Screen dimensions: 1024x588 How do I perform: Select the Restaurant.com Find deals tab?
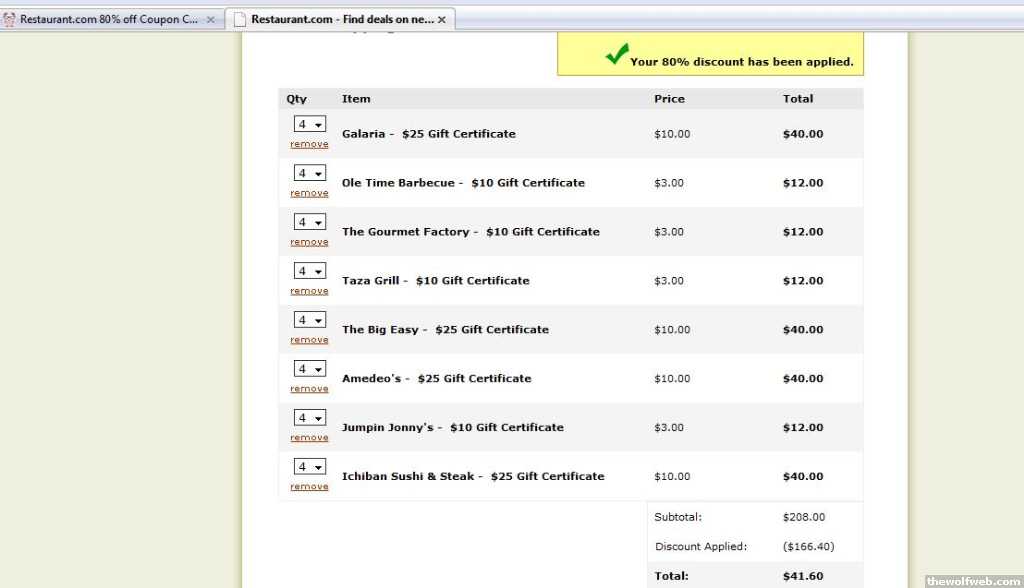pyautogui.click(x=340, y=19)
